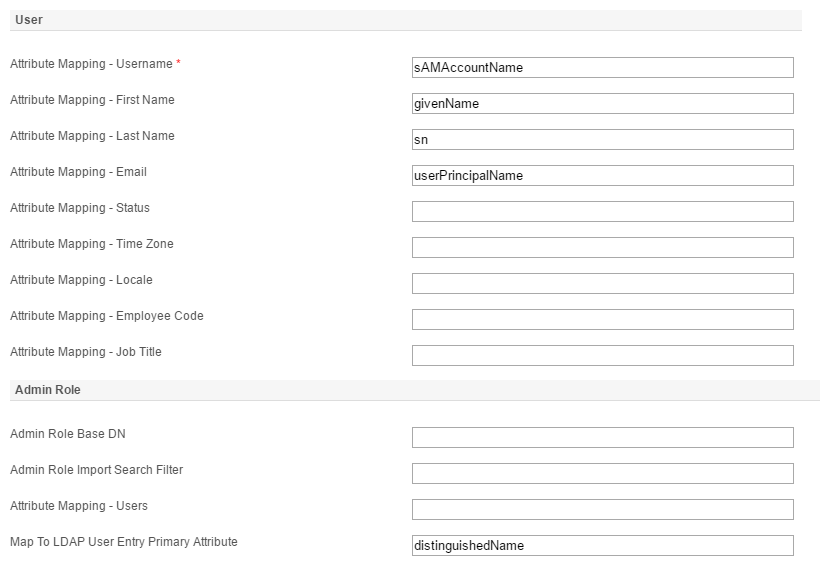Click the "Attribute Mapping - Username" label
The width and height of the screenshot is (828, 565).
91,64
